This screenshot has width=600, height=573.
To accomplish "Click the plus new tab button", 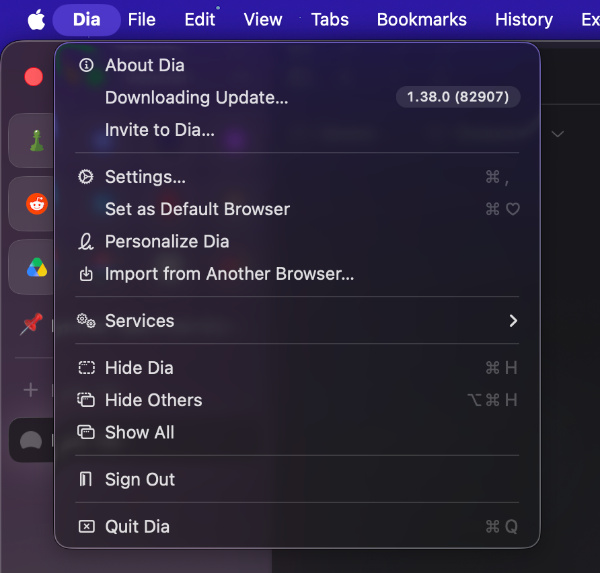I will click(x=31, y=390).
